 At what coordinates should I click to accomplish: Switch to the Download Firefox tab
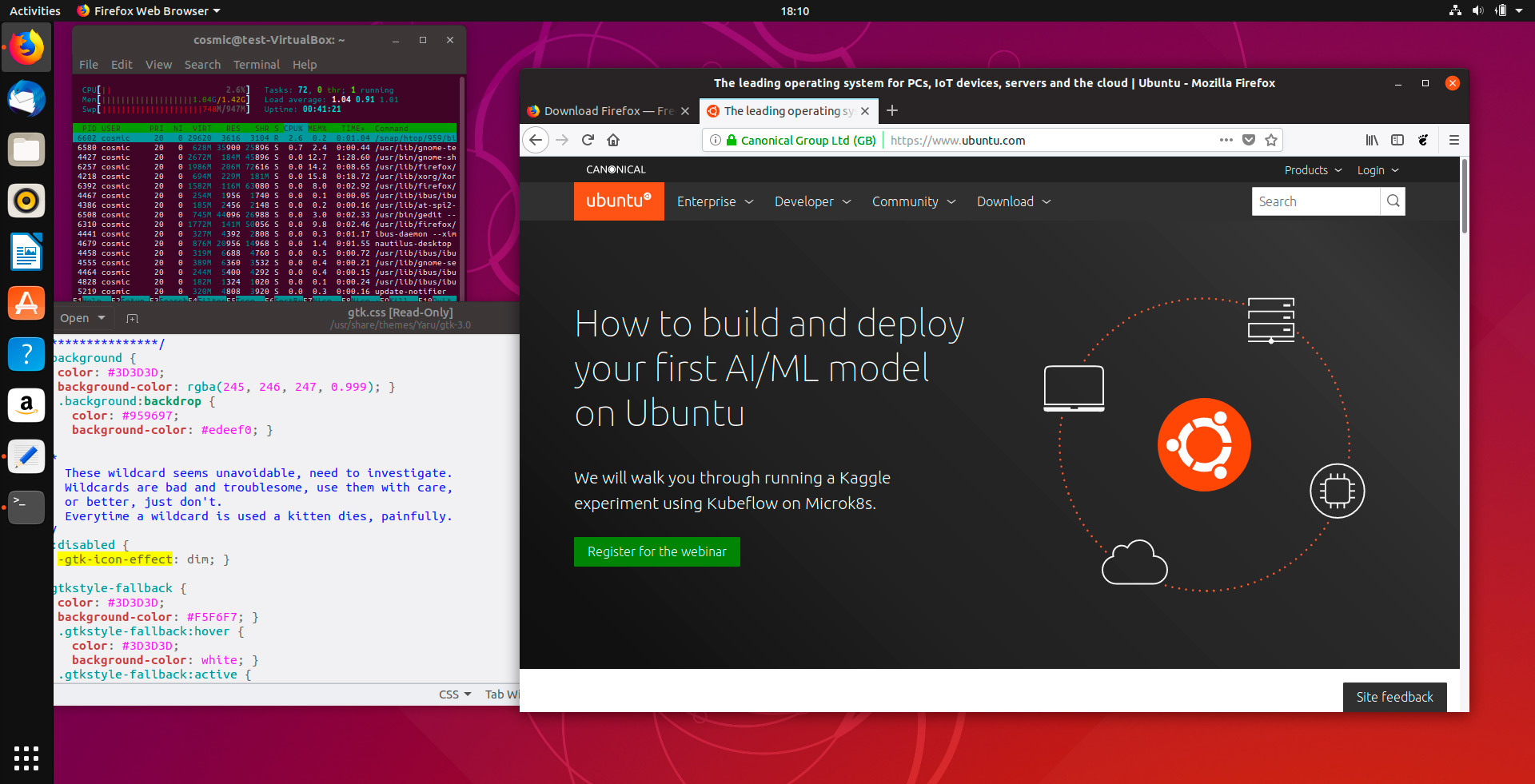608,111
